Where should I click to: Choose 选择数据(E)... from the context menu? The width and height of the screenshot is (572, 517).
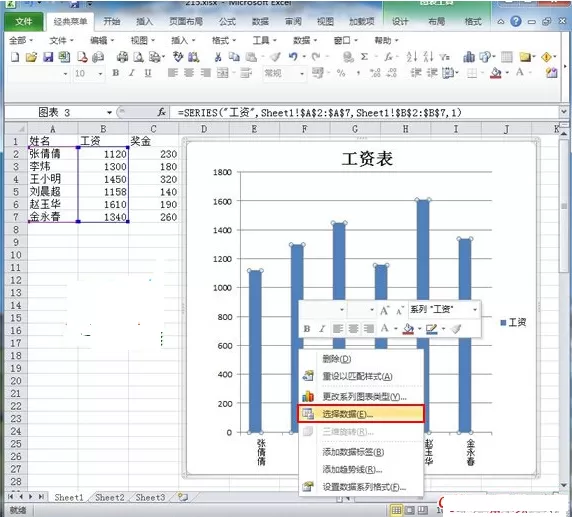click(x=361, y=414)
